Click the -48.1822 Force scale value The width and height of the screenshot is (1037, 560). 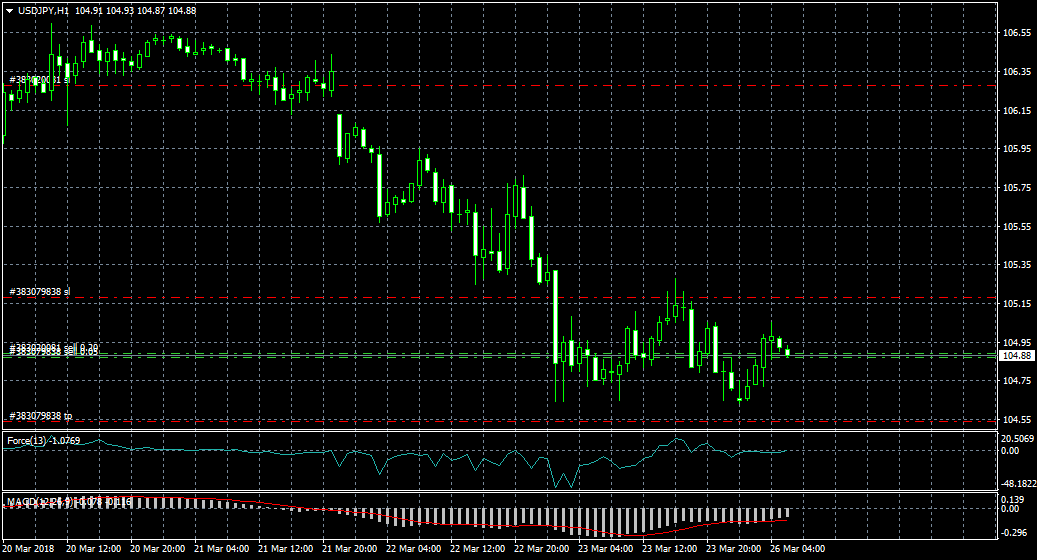click(1017, 484)
